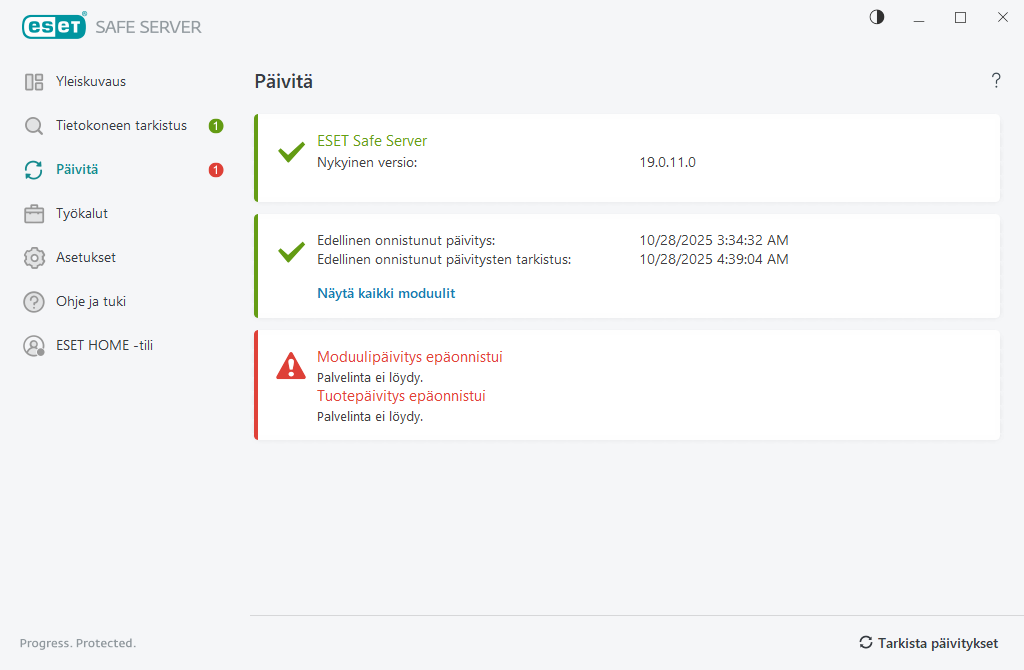Click the Asetukset gear icon

(34, 258)
